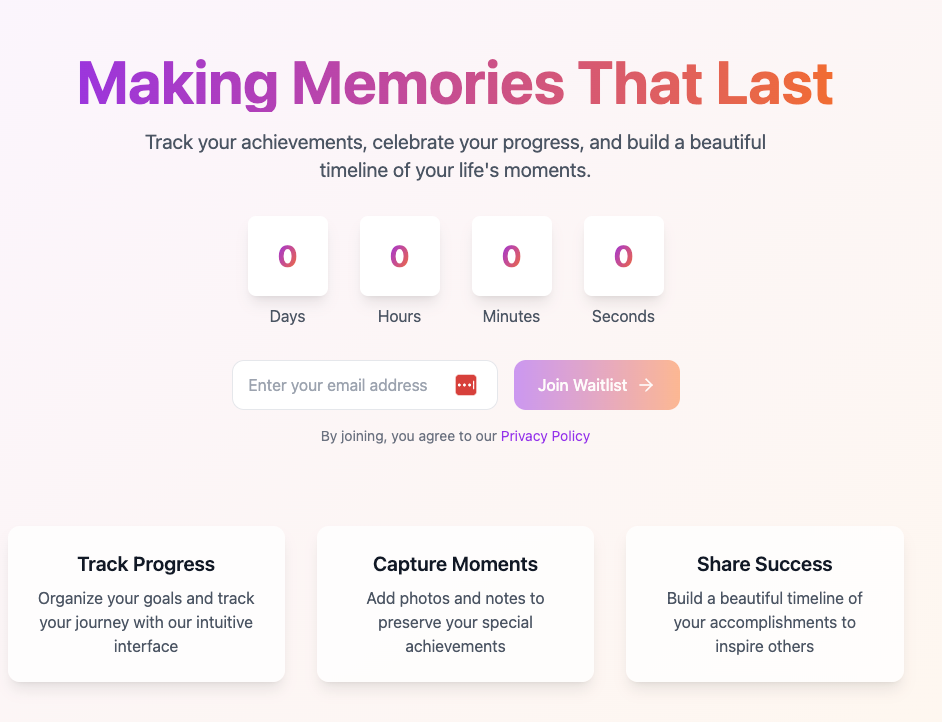Click the arrow icon on Join Waitlist button

click(646, 385)
